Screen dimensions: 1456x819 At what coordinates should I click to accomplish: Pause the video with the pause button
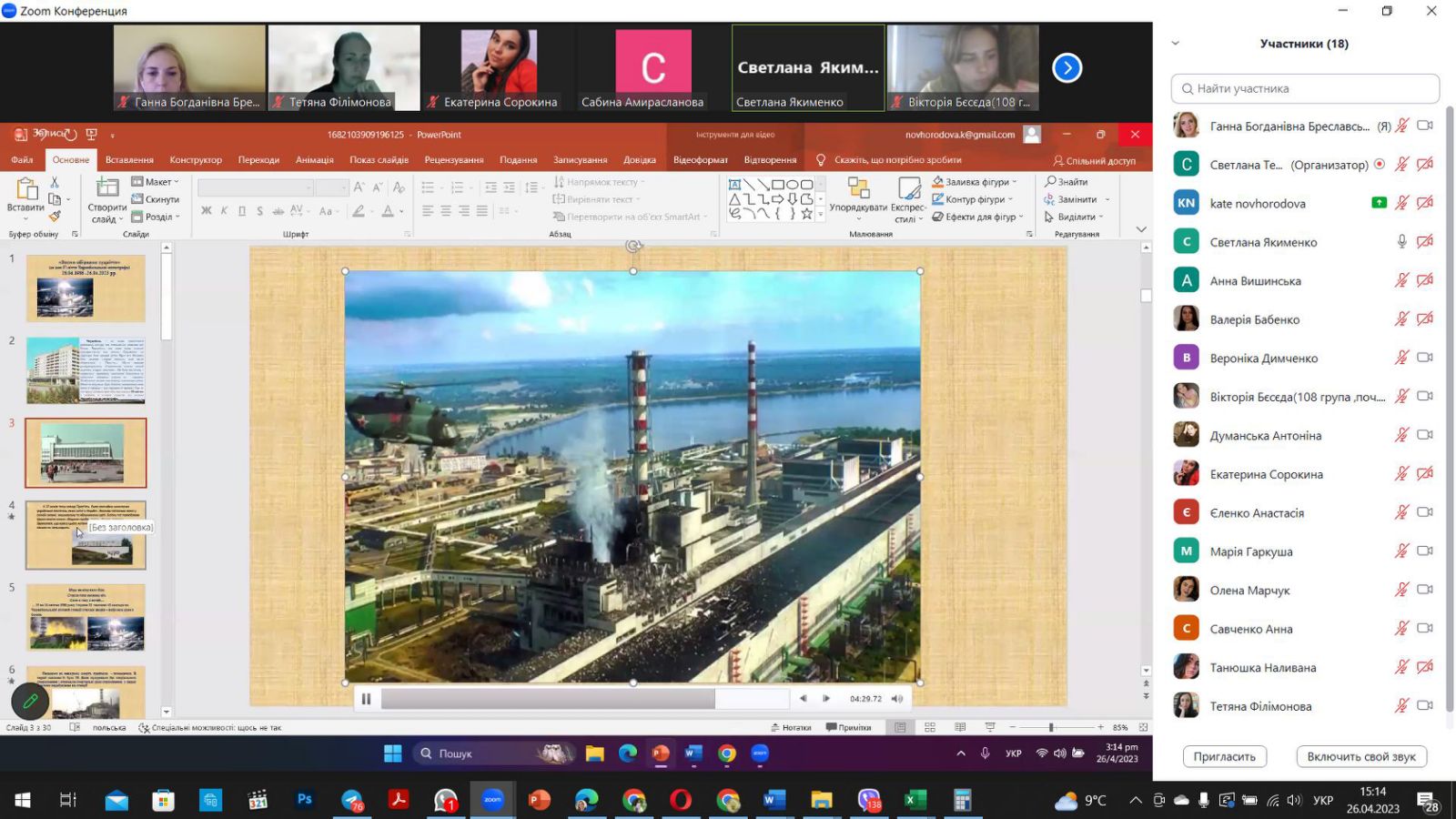[x=366, y=699]
